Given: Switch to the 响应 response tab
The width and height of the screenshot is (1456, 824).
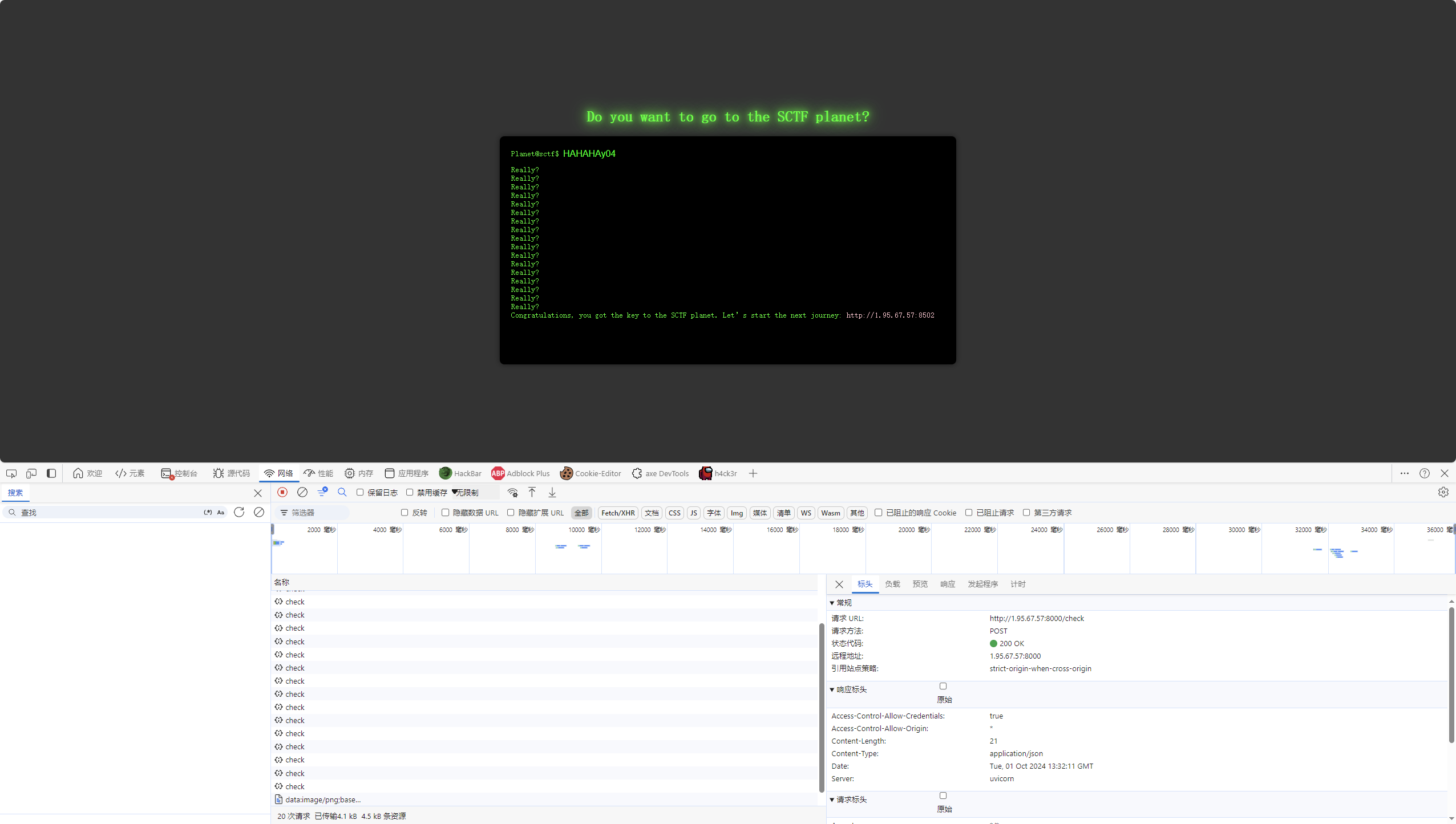Looking at the screenshot, I should pos(948,584).
